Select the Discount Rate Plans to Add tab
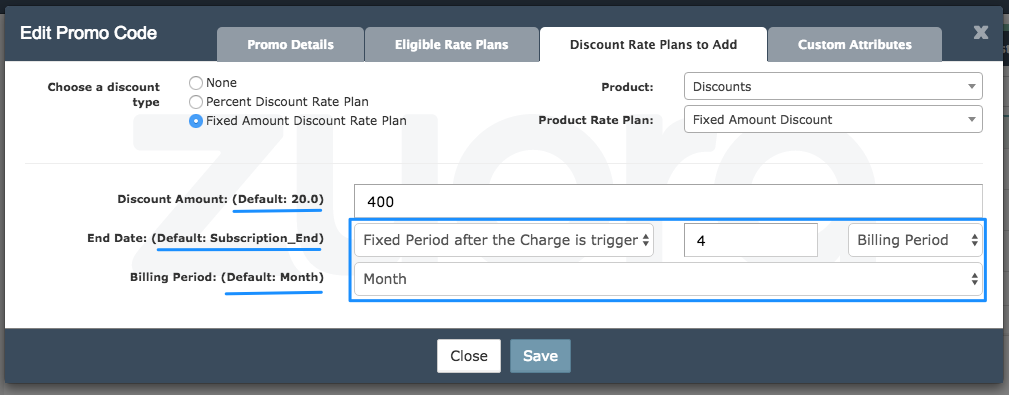Image resolution: width=1009 pixels, height=395 pixels. [x=653, y=44]
